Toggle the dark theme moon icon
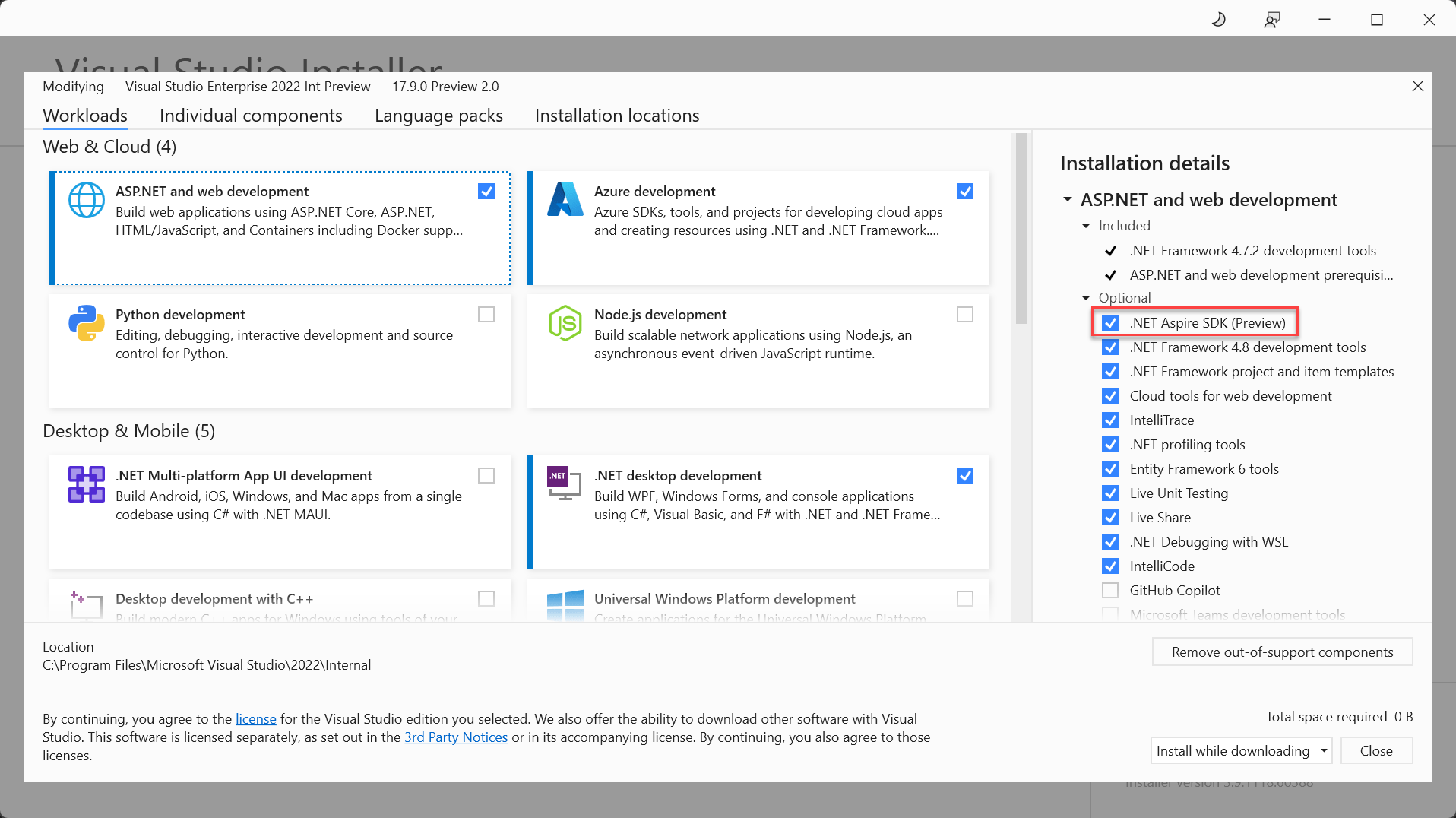The width and height of the screenshot is (1456, 818). [x=1219, y=20]
